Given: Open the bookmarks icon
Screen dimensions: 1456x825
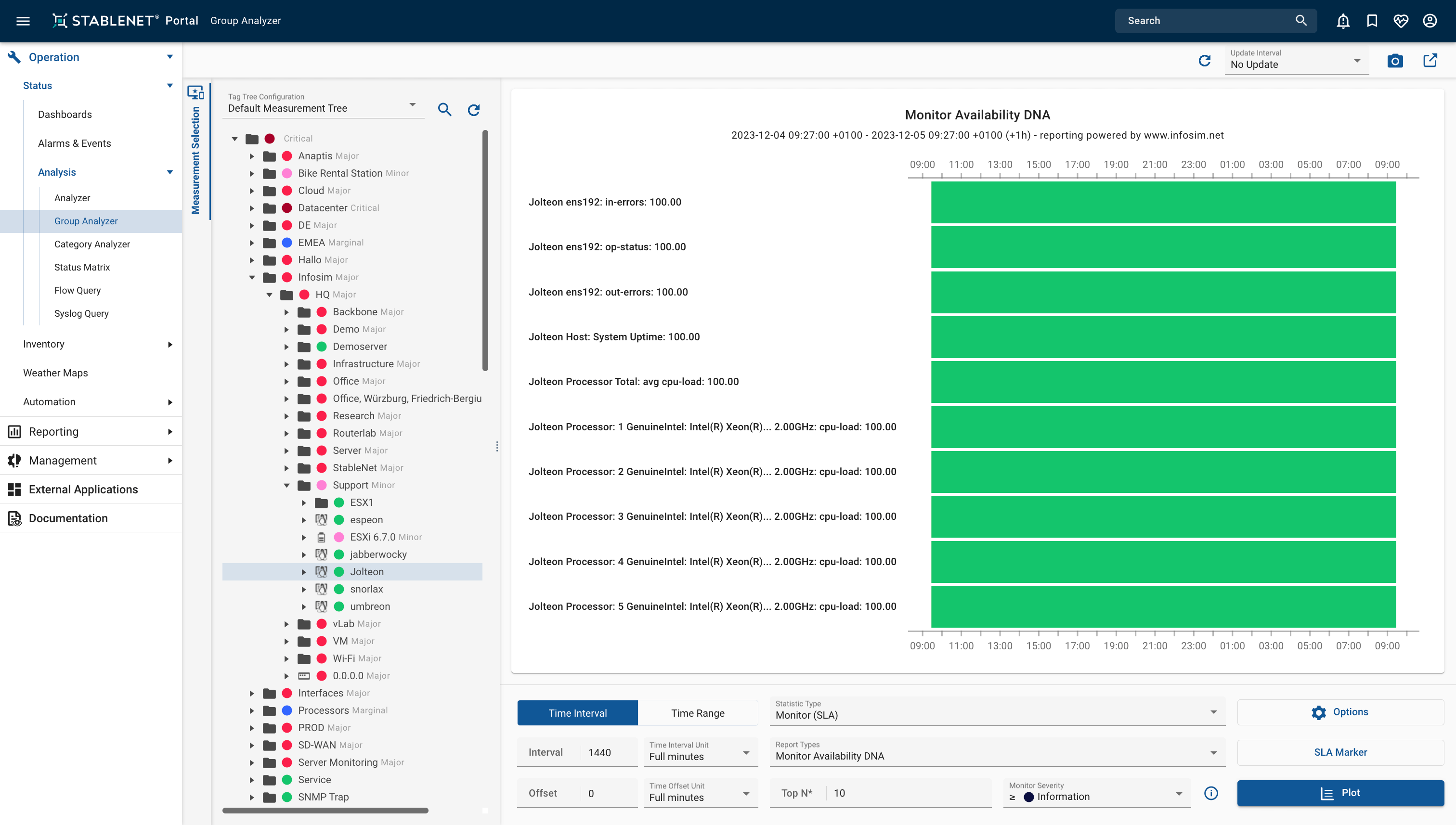Looking at the screenshot, I should coord(1372,21).
